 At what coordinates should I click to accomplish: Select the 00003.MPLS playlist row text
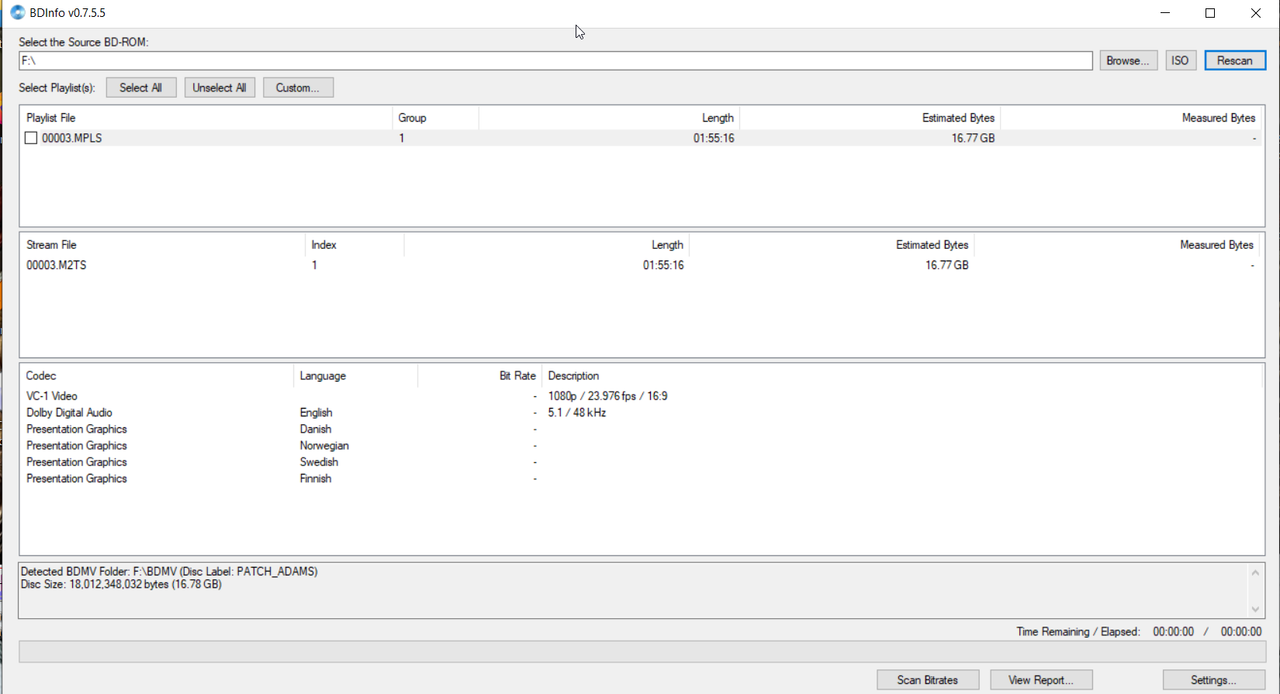tap(72, 138)
